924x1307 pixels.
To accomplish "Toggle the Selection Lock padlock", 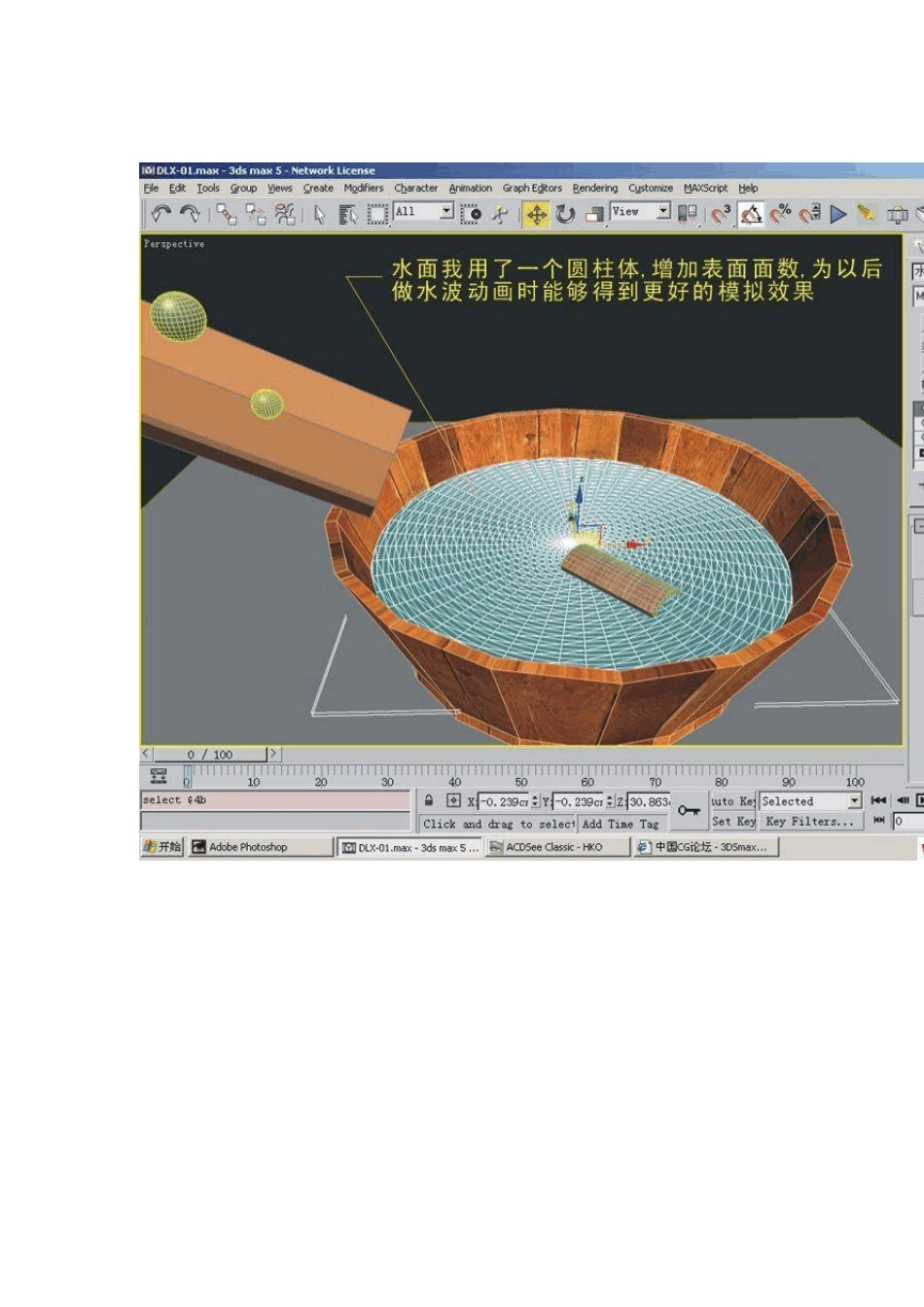I will [429, 800].
